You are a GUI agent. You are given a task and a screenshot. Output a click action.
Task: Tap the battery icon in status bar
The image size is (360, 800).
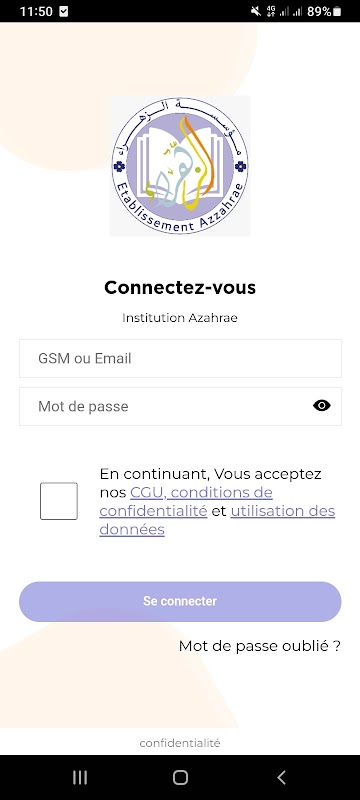337,11
